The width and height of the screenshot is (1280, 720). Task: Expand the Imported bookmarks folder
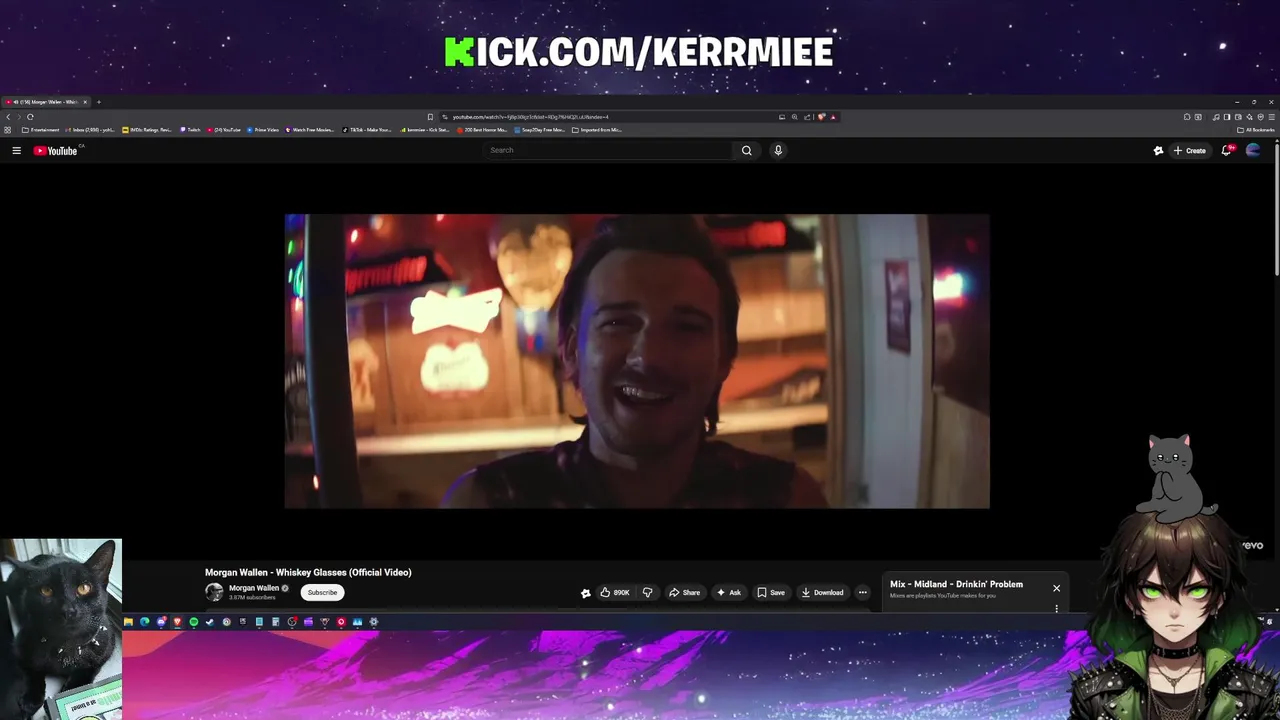597,130
